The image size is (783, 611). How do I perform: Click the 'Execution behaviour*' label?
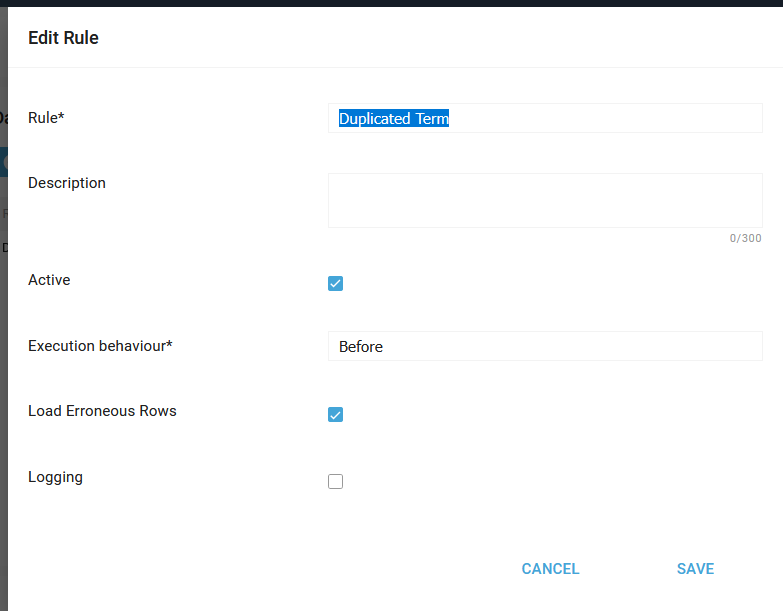pos(100,346)
